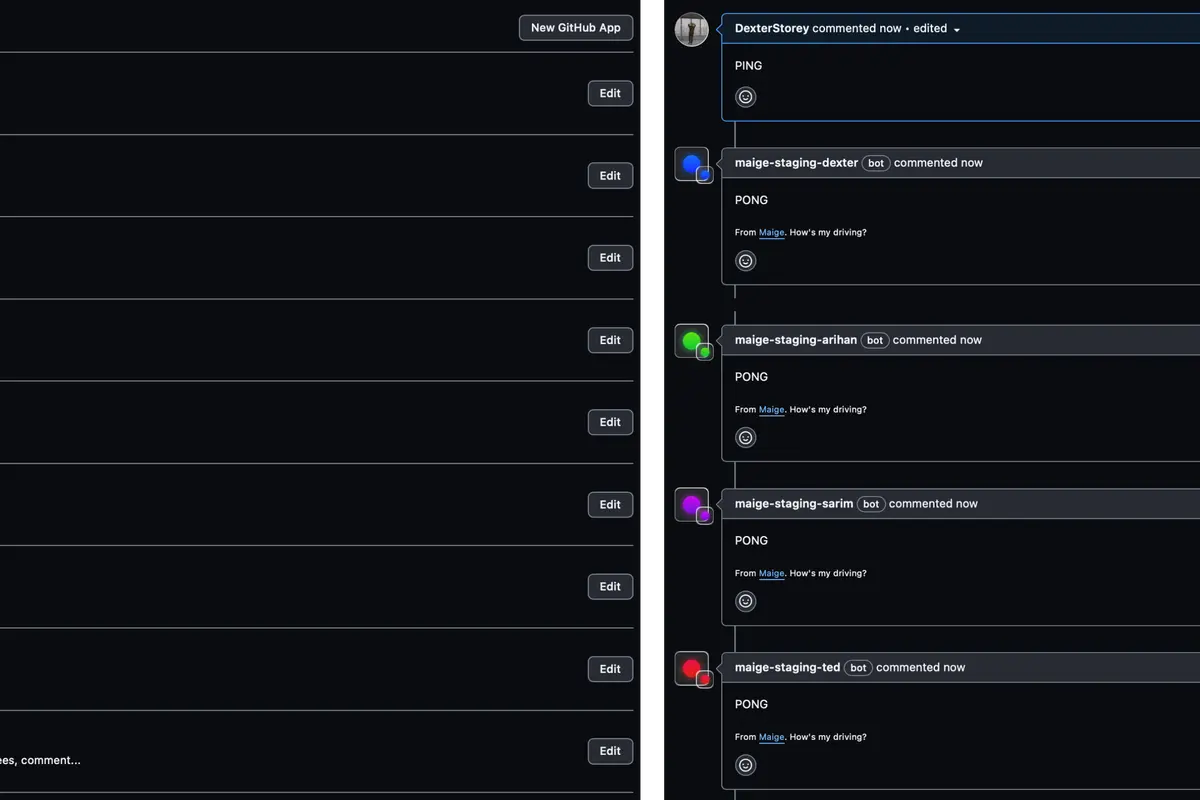Click the maige-staging-ted red bot avatar
1200x800 pixels.
click(692, 668)
